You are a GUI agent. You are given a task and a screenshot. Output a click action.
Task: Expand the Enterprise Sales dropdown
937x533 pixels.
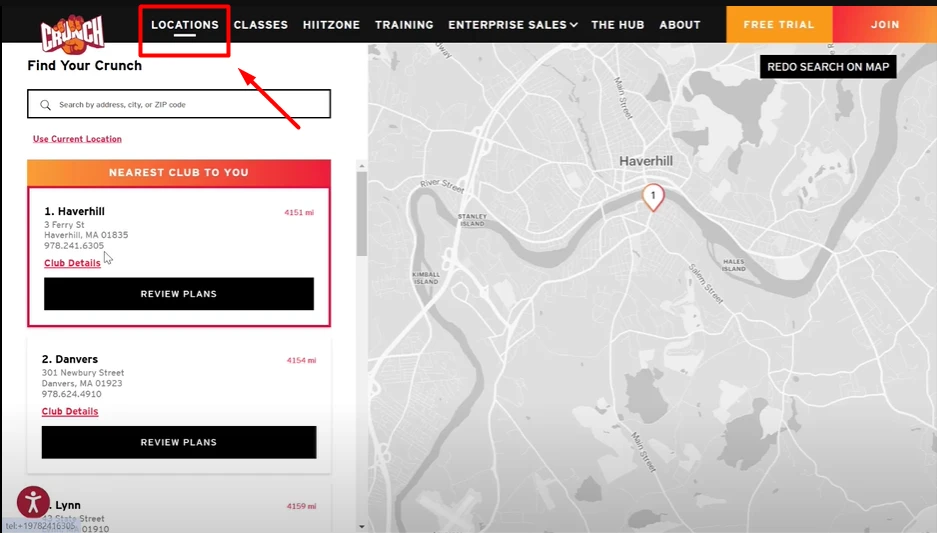point(513,25)
